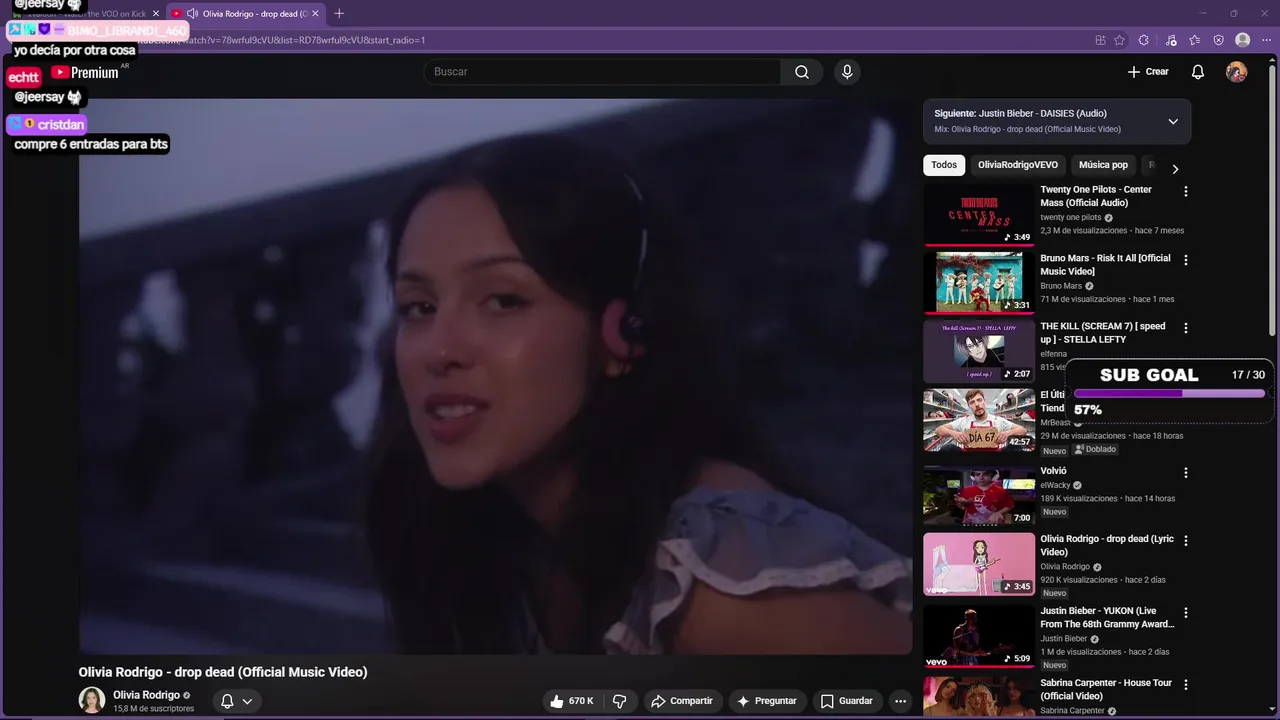The width and height of the screenshot is (1280, 720).
Task: Open options for THE KILL video
Action: coord(1186,328)
